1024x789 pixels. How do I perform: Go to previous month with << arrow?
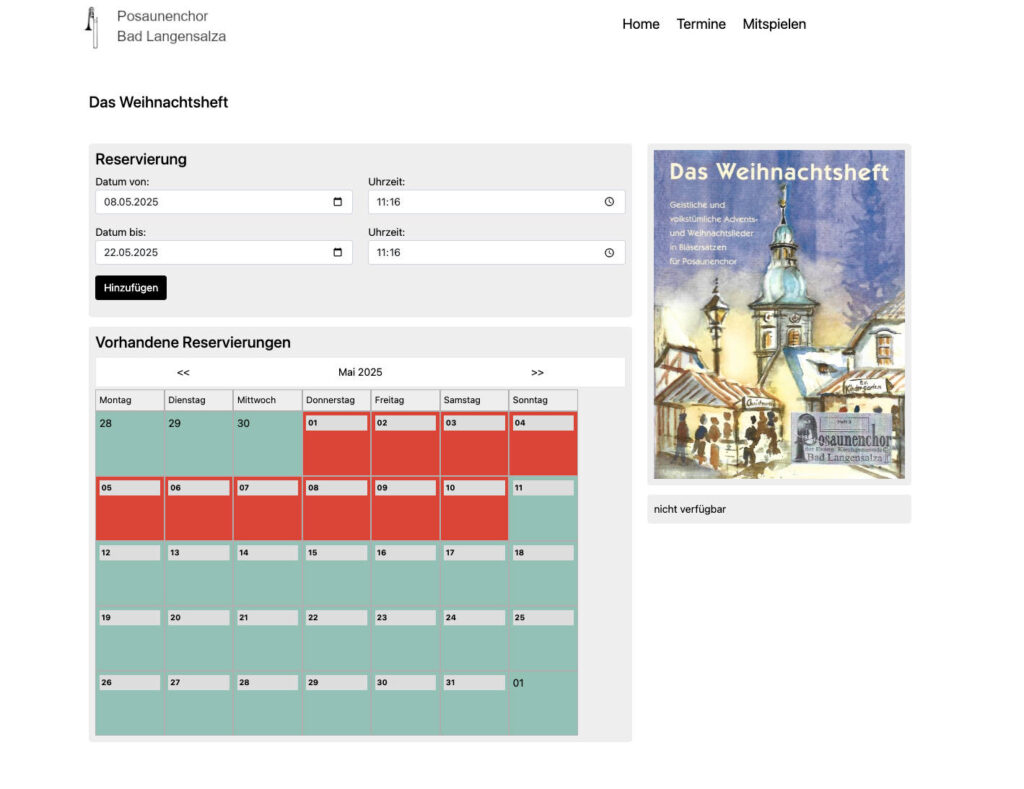click(183, 372)
